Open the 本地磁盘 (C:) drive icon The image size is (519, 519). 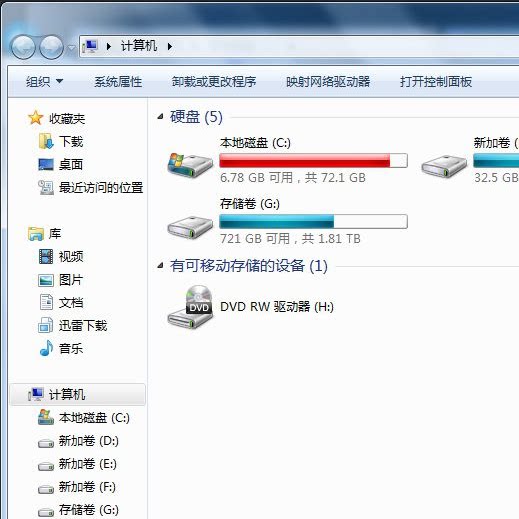pyautogui.click(x=190, y=165)
